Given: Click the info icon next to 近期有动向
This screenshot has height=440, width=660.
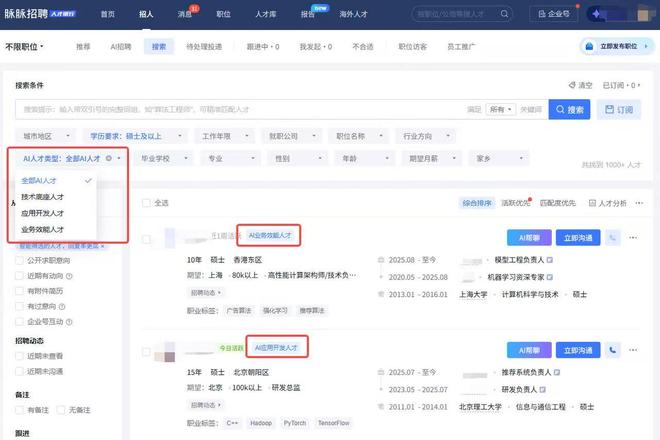Looking at the screenshot, I should click(x=69, y=276).
